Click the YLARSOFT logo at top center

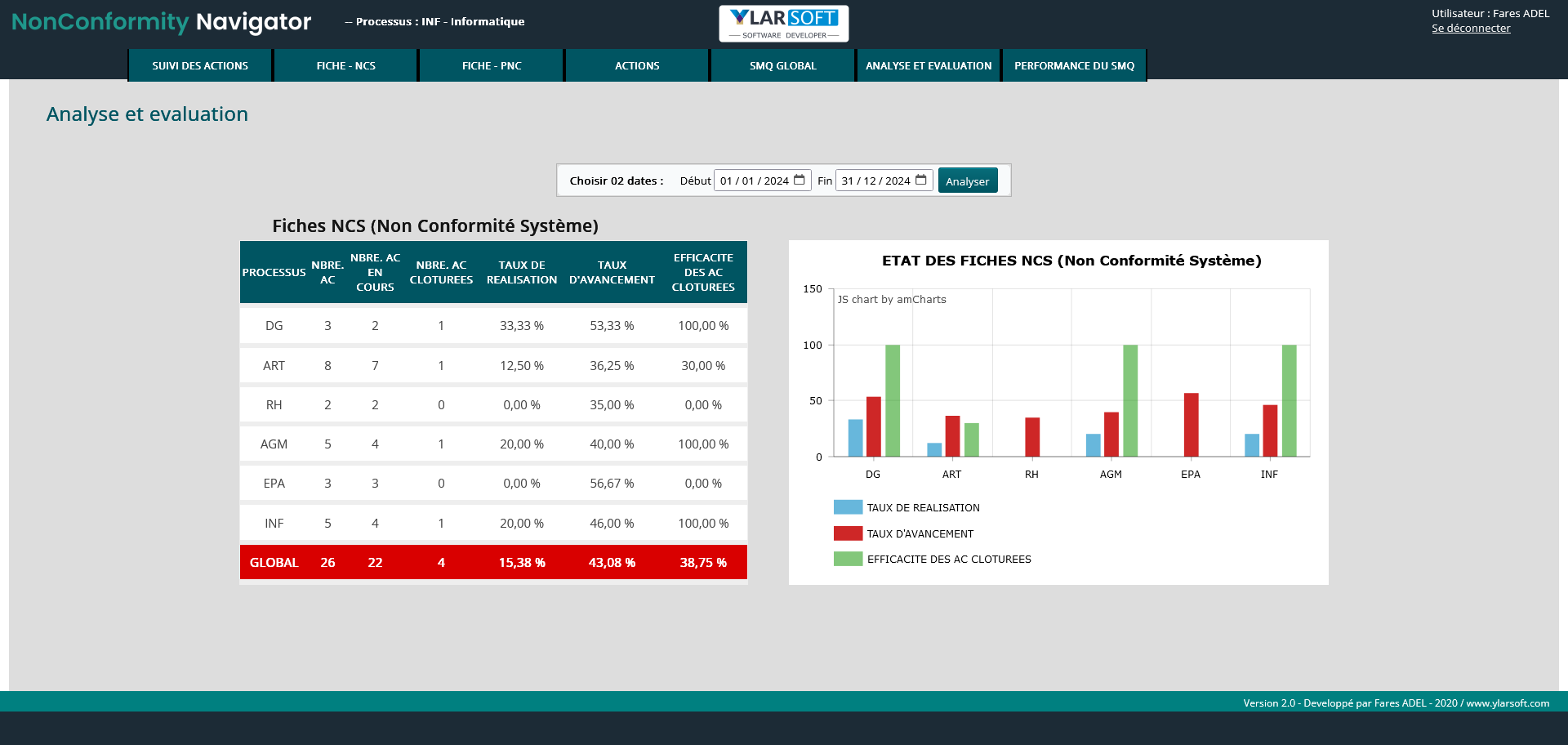click(784, 24)
